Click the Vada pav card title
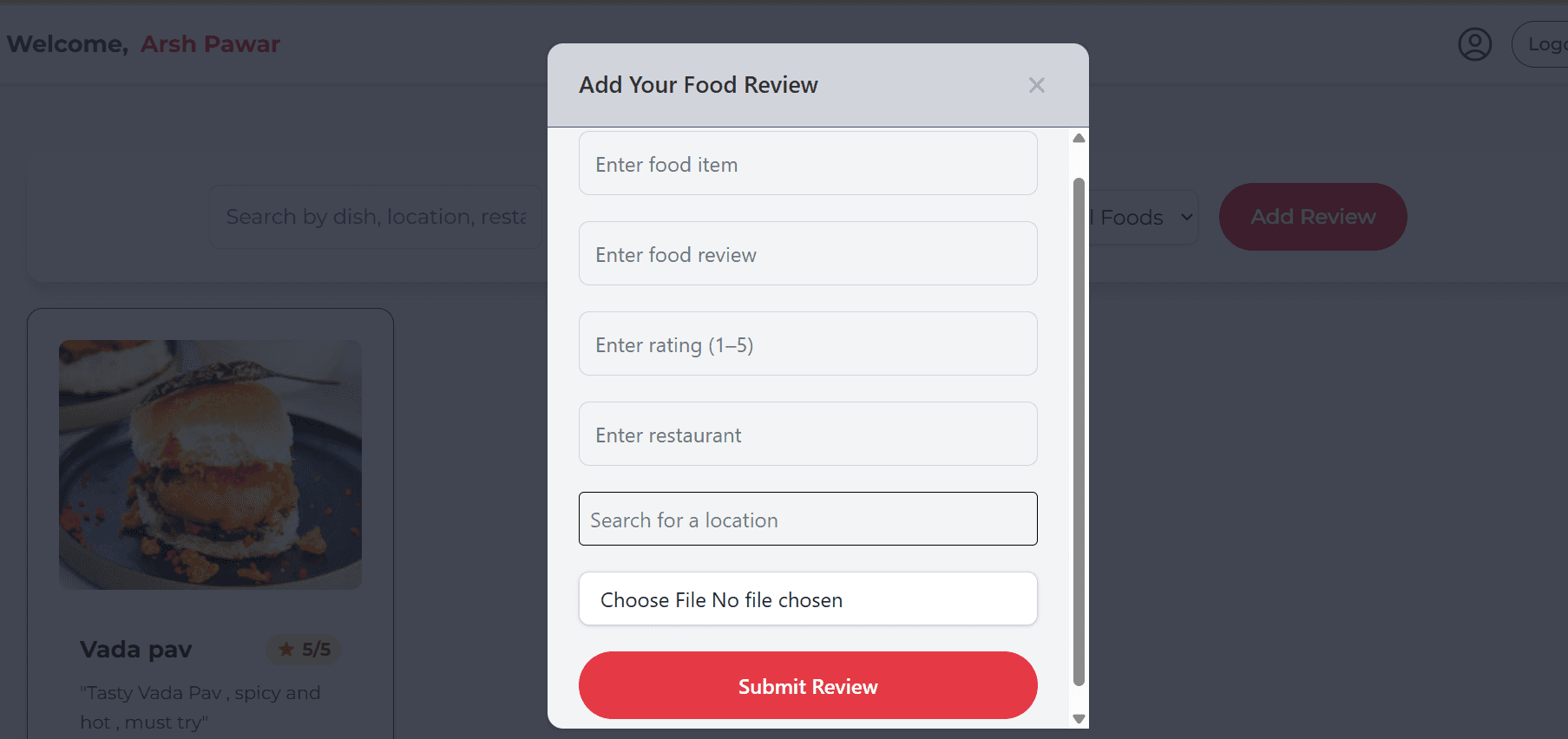The height and width of the screenshot is (739, 1568). point(135,650)
